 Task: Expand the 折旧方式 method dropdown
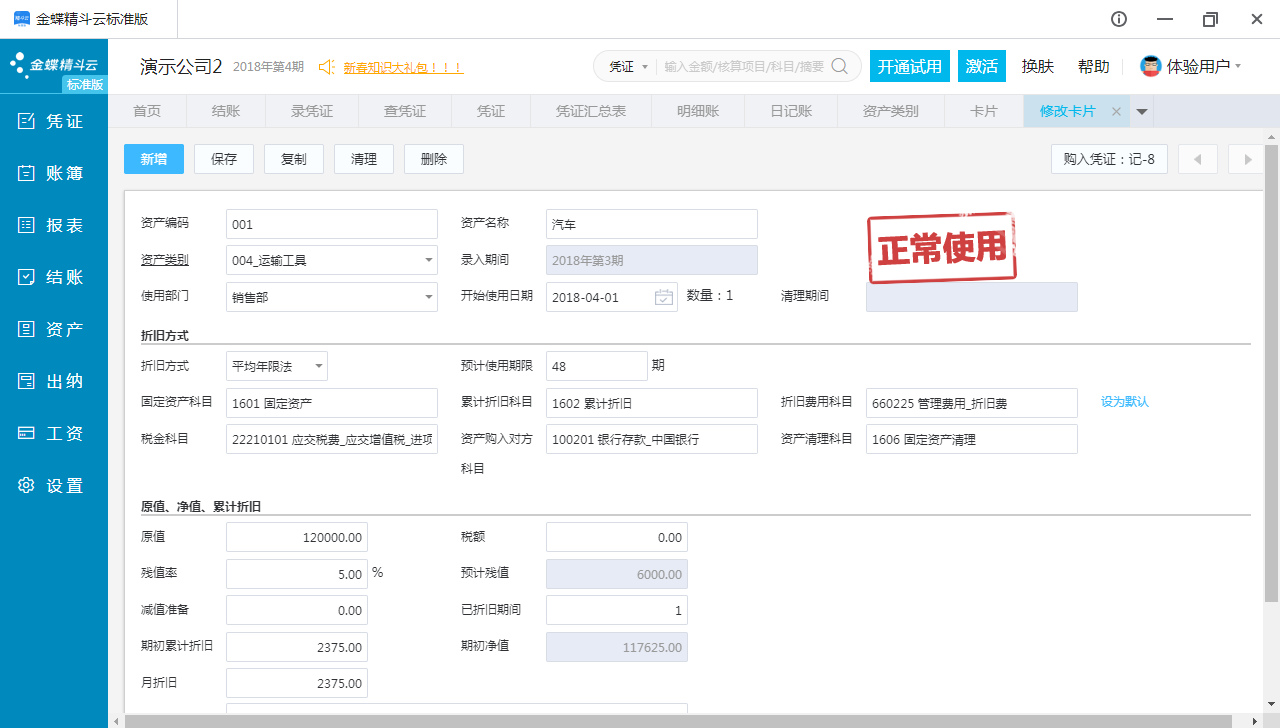(317, 365)
